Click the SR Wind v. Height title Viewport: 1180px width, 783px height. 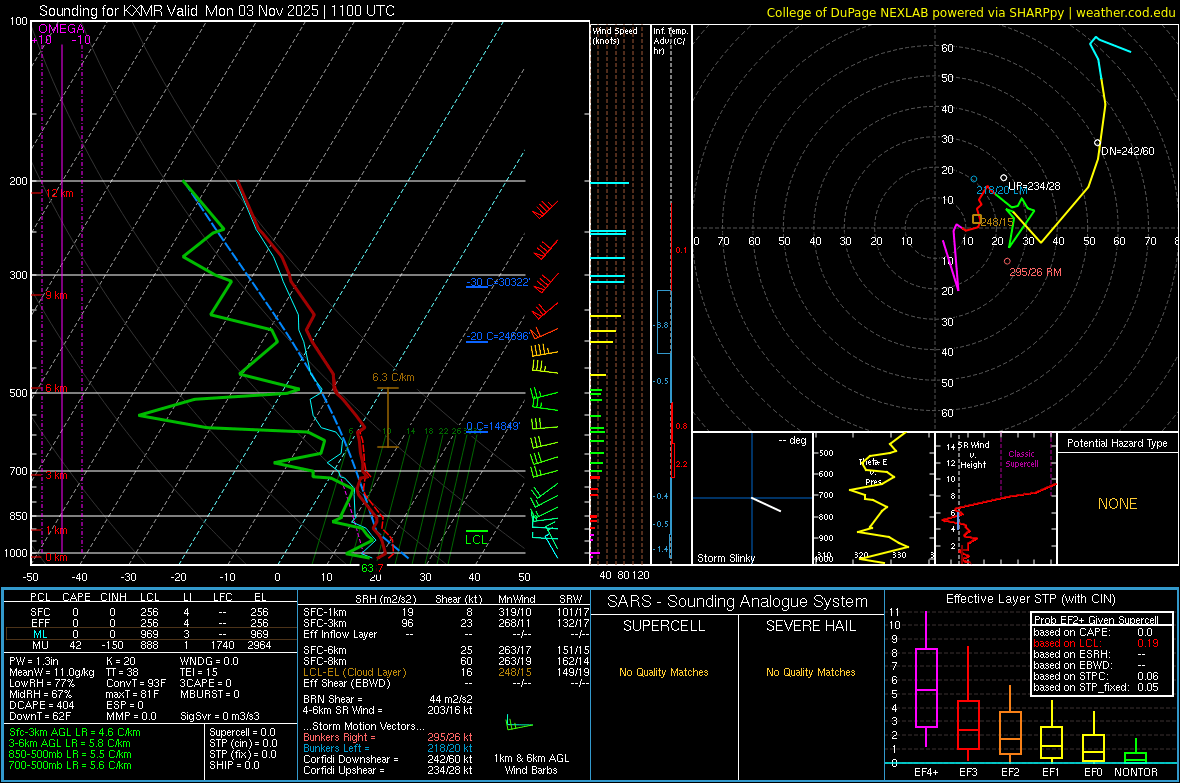click(974, 455)
